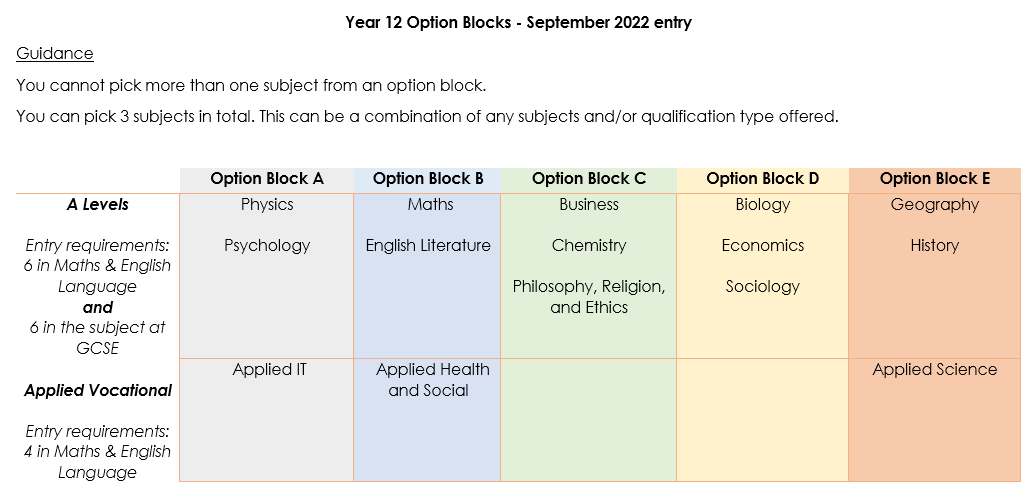Screen dimensions: 1035x492
Task: Click Applied IT vocational subject
Action: pos(269,370)
